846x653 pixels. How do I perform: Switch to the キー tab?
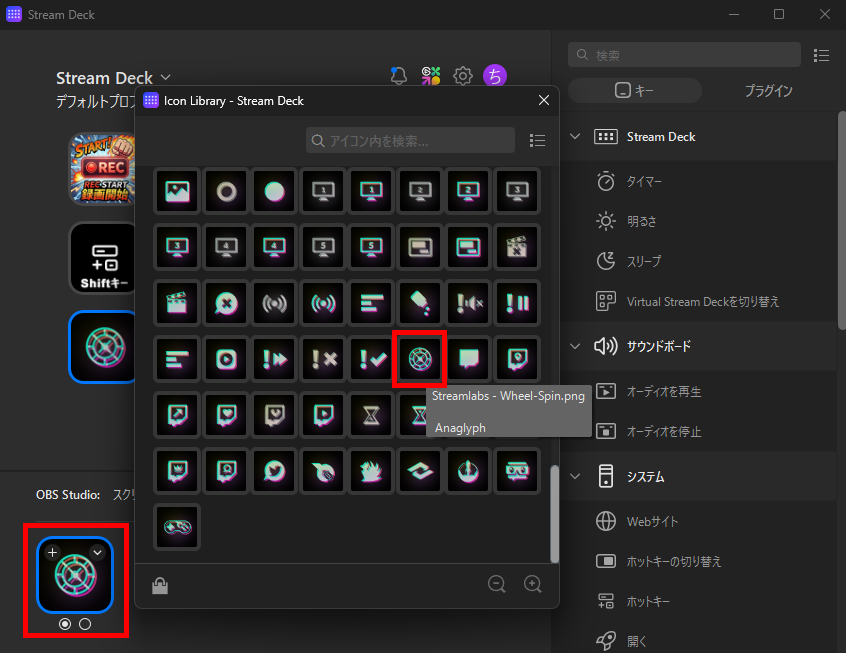[634, 90]
